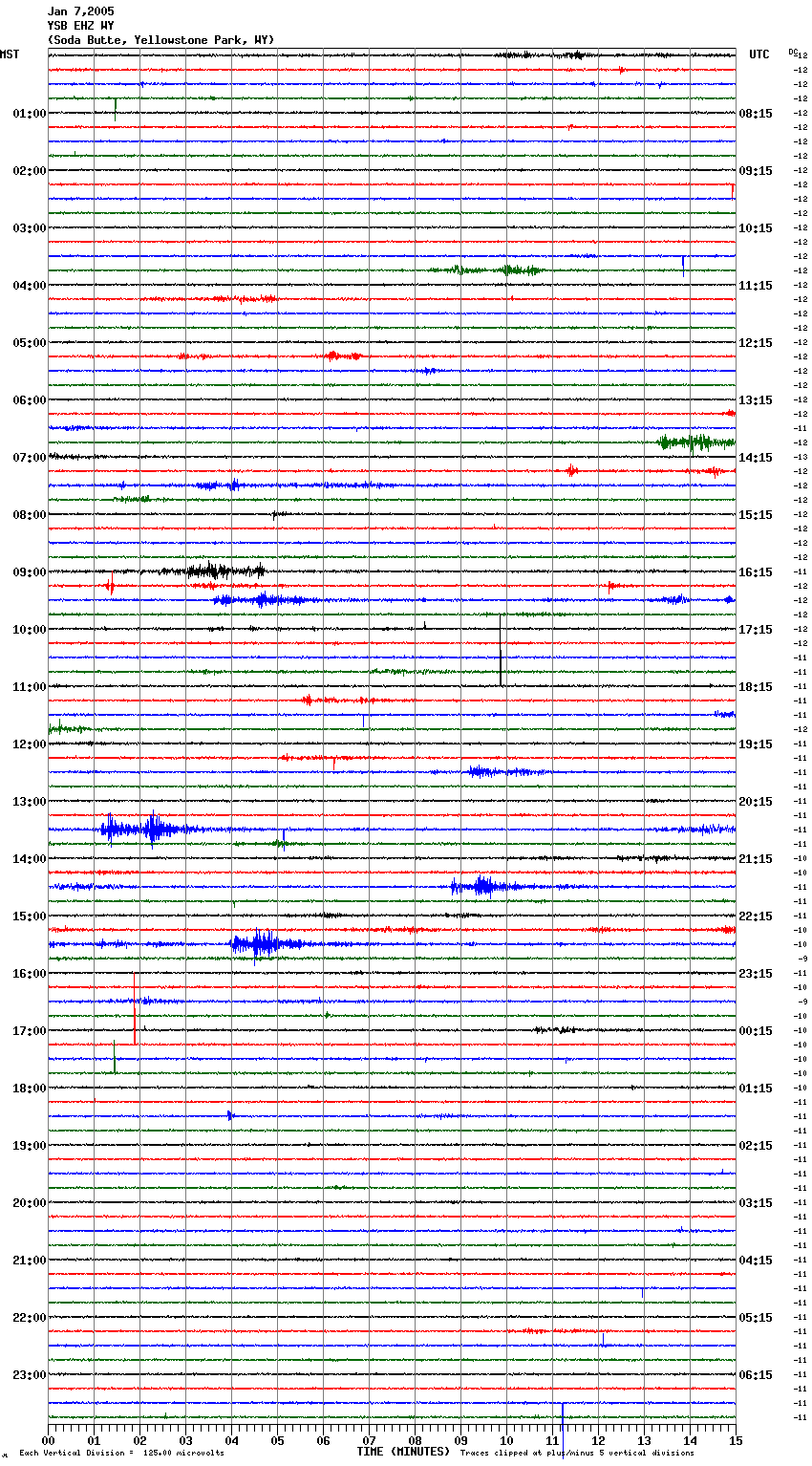Viewport: 812px width, 1466px height.
Task: Click the black seismic burst on the 09:00 trace
Action: (x=222, y=571)
